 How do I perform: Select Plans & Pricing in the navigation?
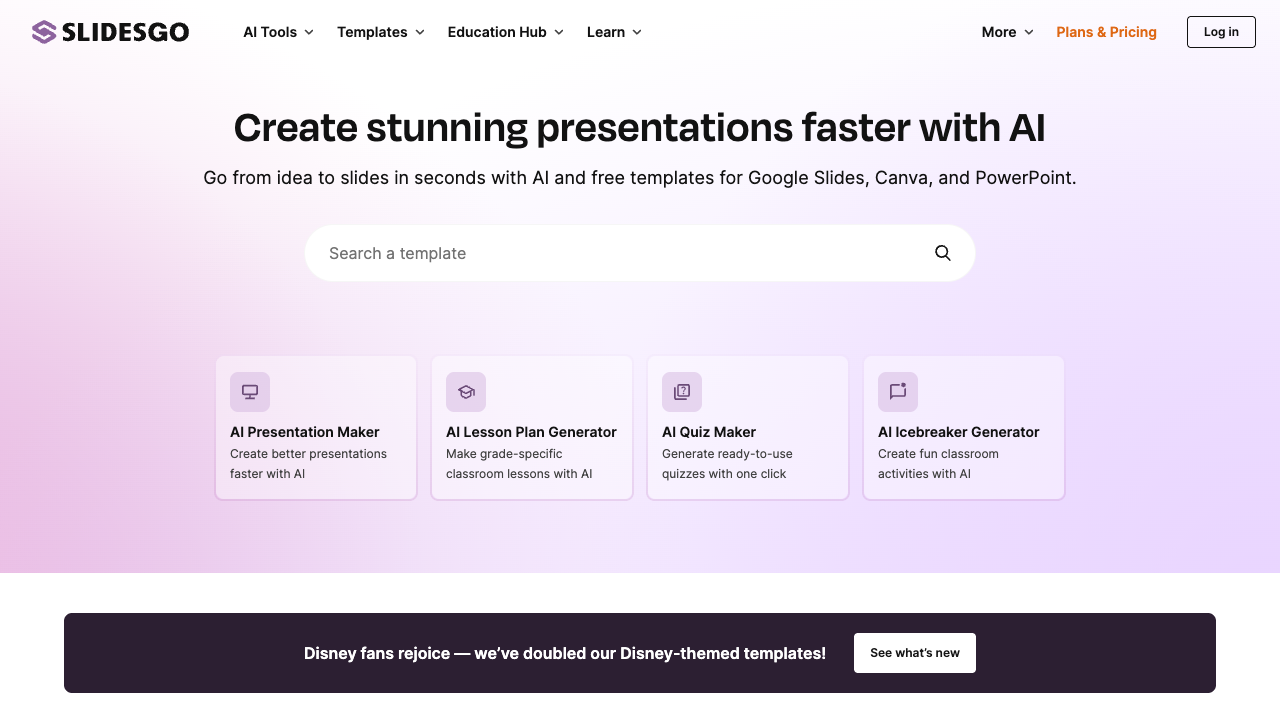click(1106, 32)
